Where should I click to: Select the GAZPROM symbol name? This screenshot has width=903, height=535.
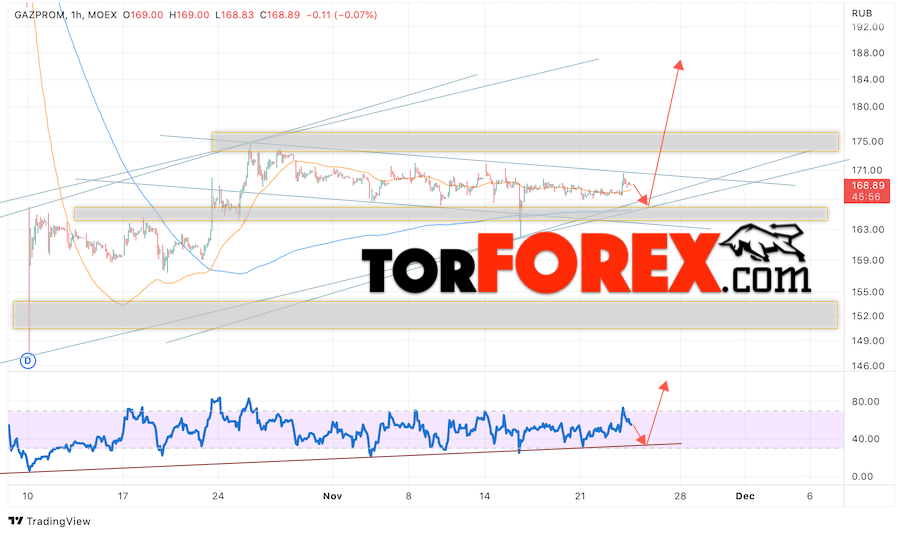coord(38,15)
